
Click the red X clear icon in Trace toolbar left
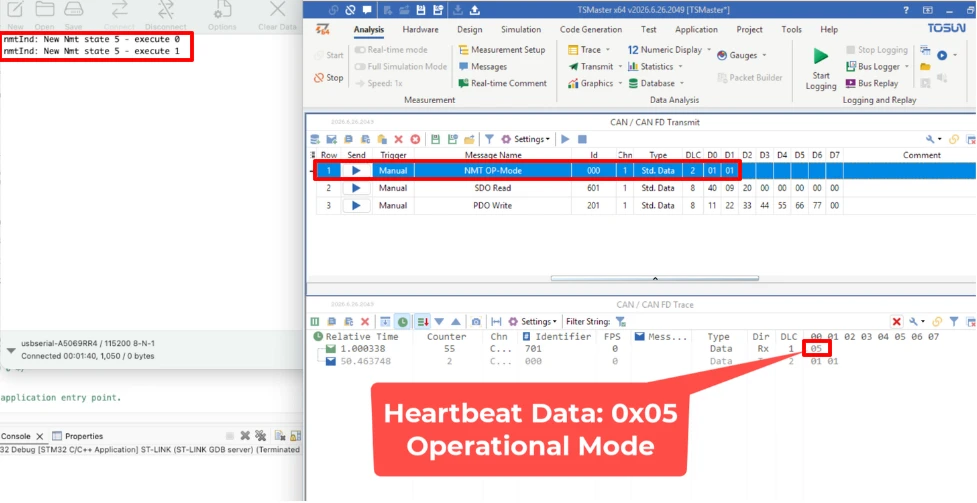coord(365,322)
